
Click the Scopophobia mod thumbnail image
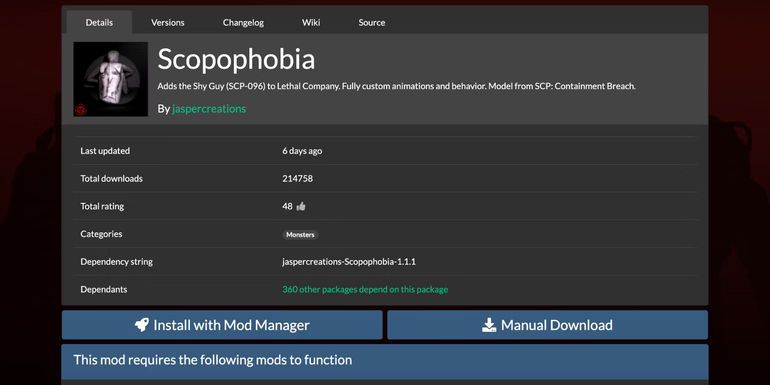(110, 79)
